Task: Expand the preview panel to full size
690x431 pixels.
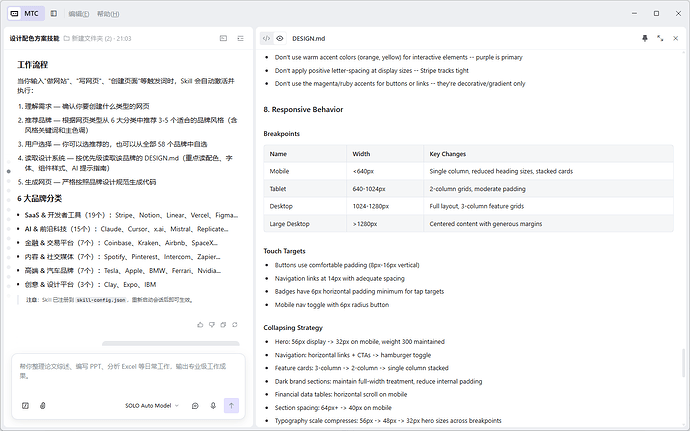Action: (660, 38)
